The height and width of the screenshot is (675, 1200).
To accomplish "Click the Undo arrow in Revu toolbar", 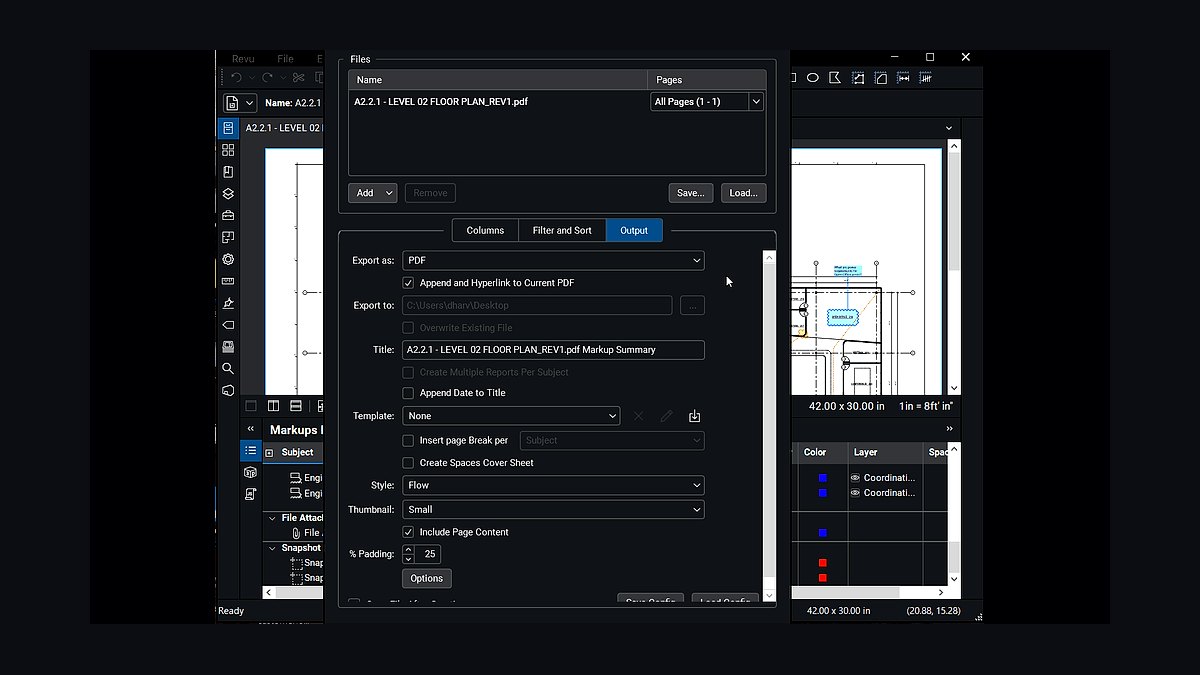I will pos(236,77).
